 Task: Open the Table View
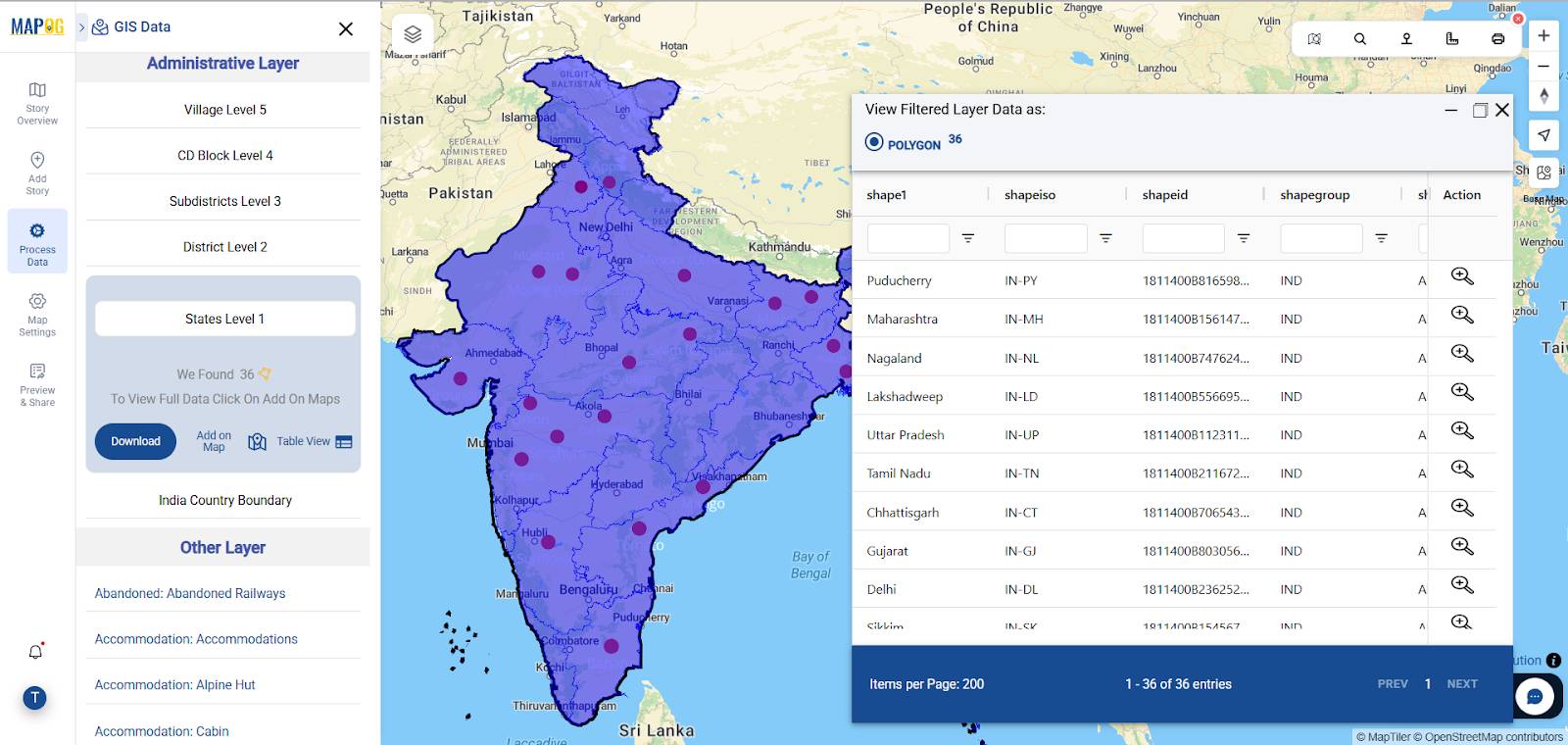tap(314, 441)
